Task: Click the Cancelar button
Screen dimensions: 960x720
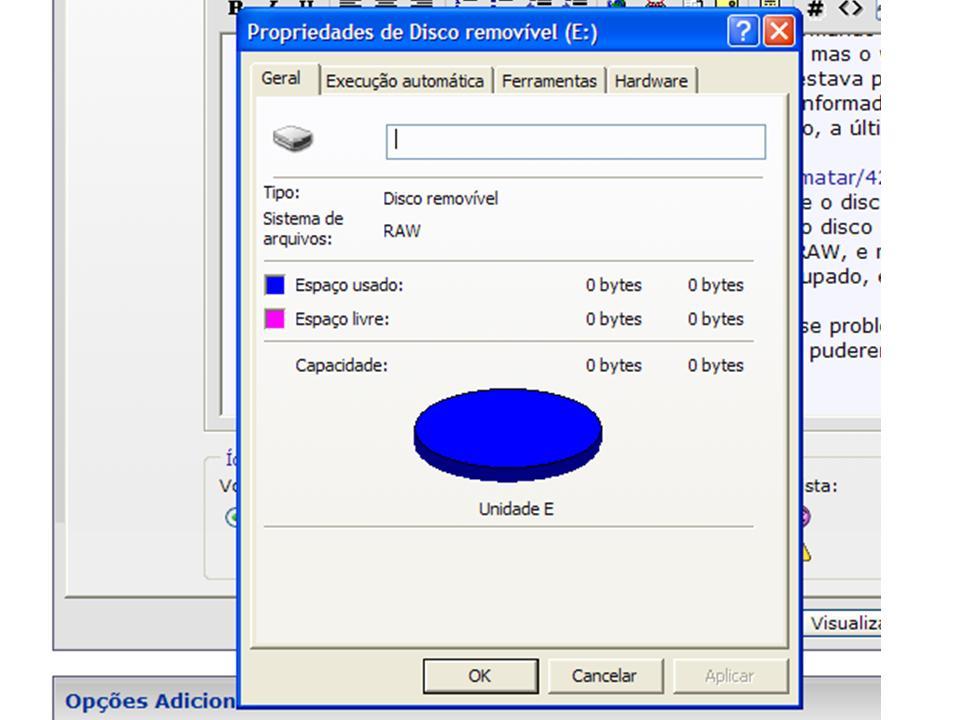Action: [606, 676]
